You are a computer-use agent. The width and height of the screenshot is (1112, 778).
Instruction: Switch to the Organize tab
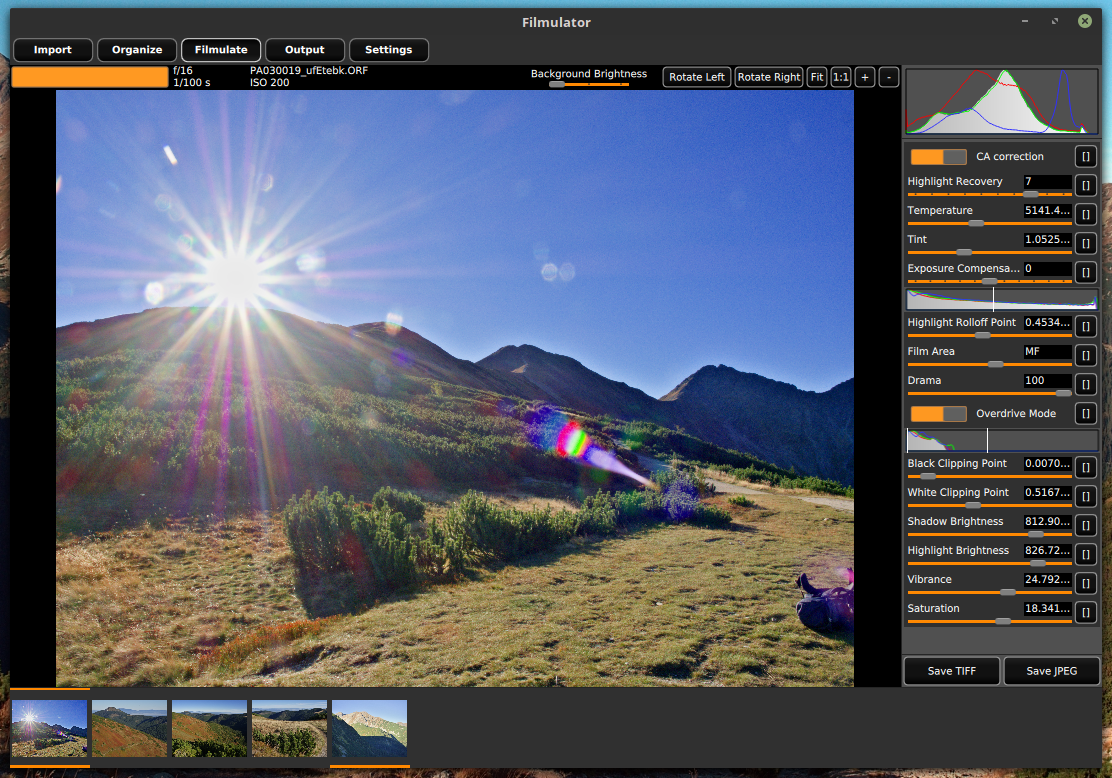(x=137, y=50)
